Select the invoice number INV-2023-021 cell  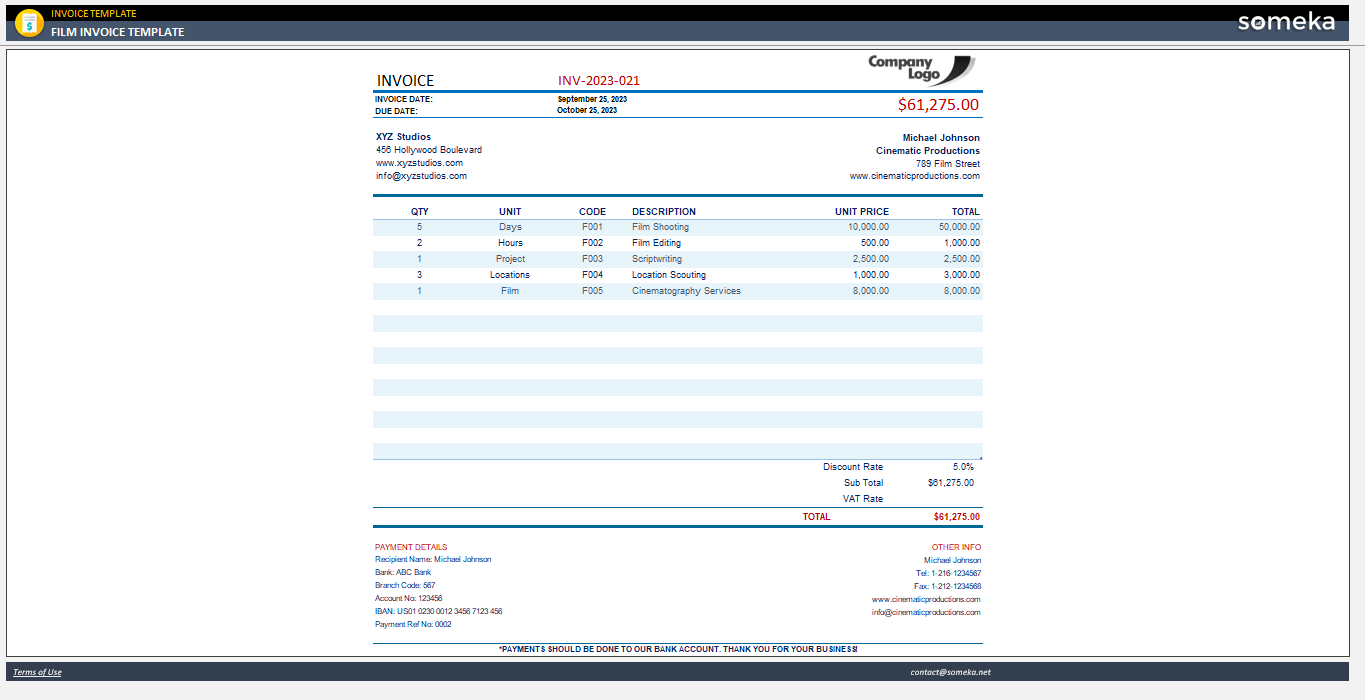(x=599, y=81)
